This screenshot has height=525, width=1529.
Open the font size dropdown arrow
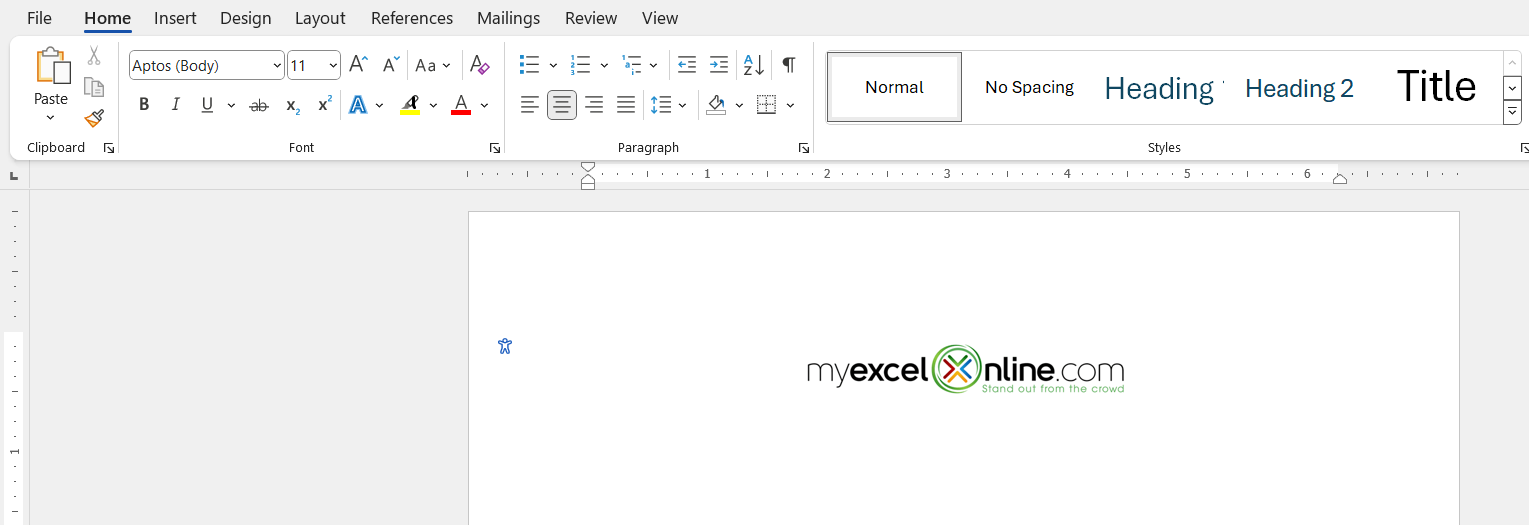pyautogui.click(x=333, y=66)
